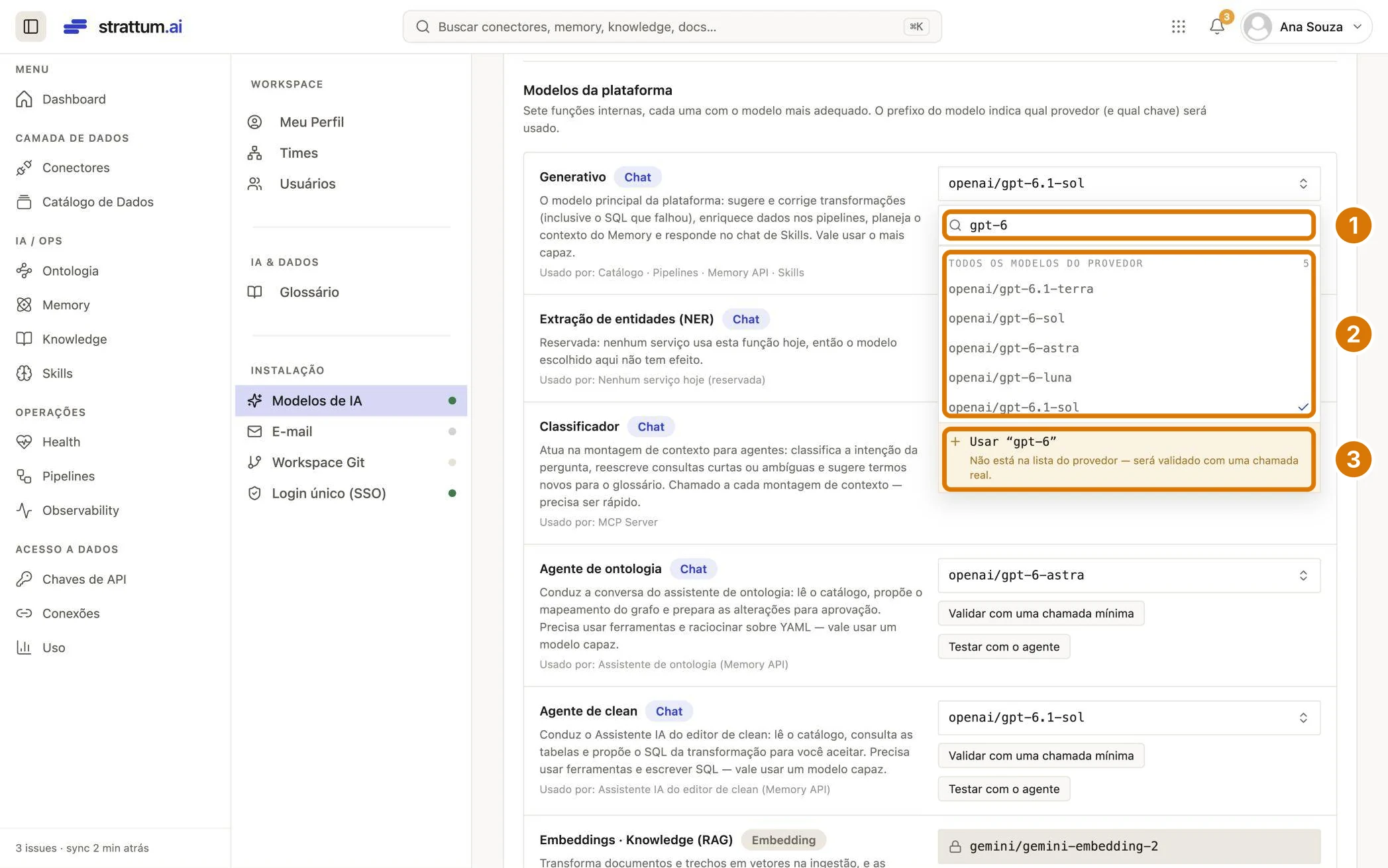Focus the model search field containing gpt-6
This screenshot has height=868, width=1388.
[1128, 225]
